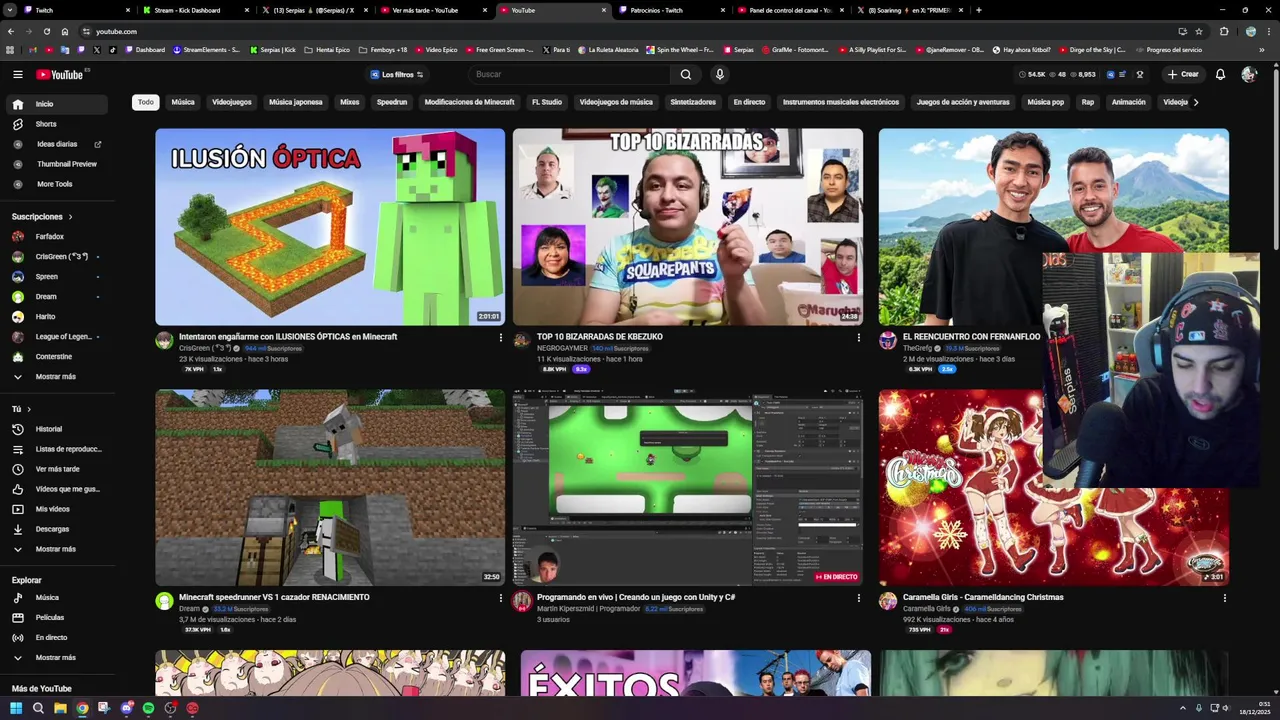Select Modificaciones de Minecraft chip
This screenshot has height=720, width=1280.
469,102
